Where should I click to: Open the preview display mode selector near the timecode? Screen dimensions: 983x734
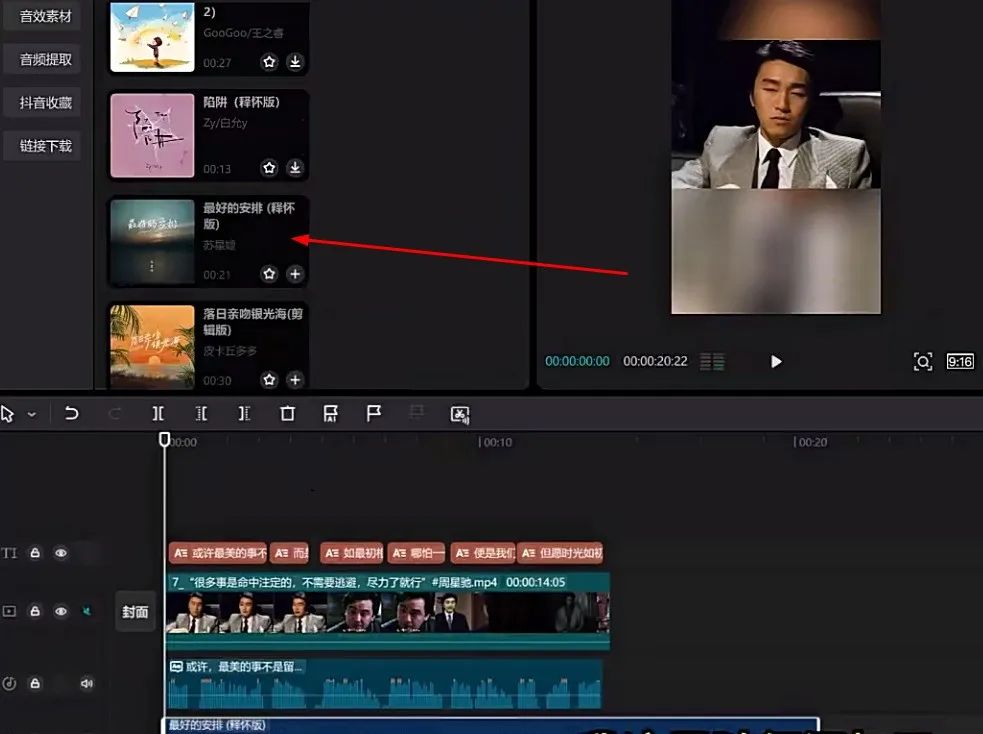(x=712, y=361)
